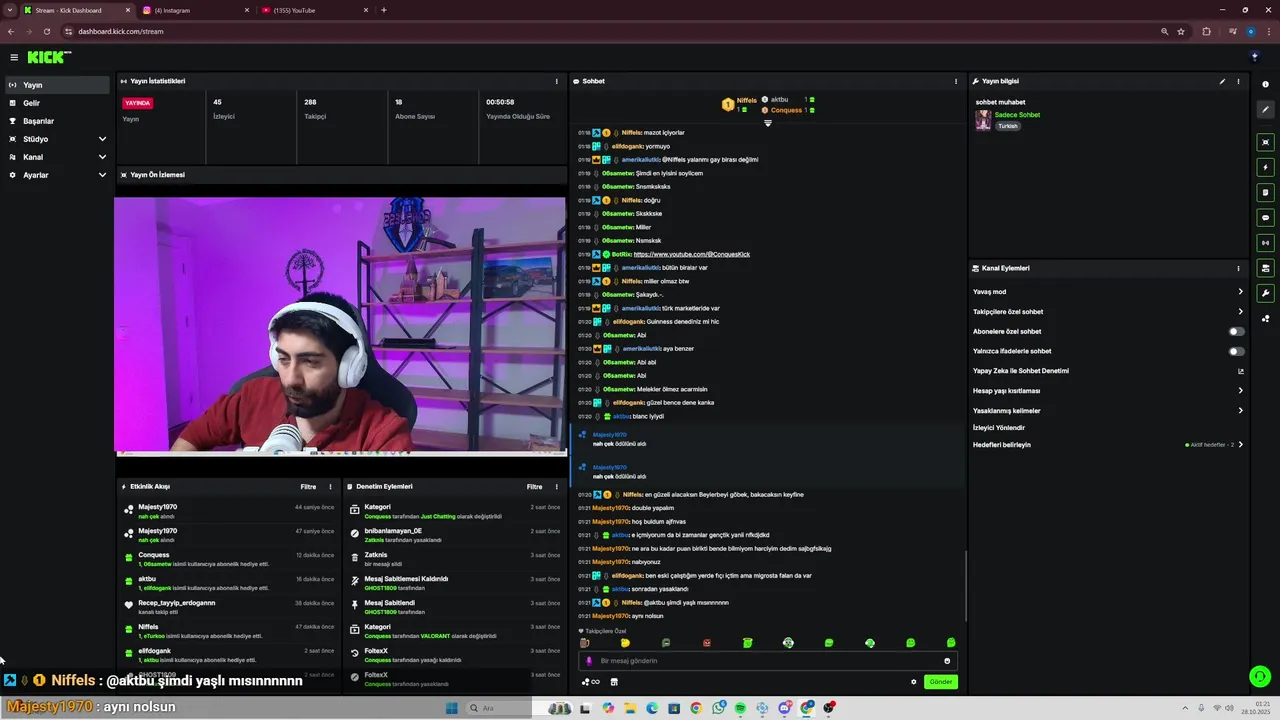Click the channel points infinity icon
Screen dimensions: 1280x720
(590, 682)
